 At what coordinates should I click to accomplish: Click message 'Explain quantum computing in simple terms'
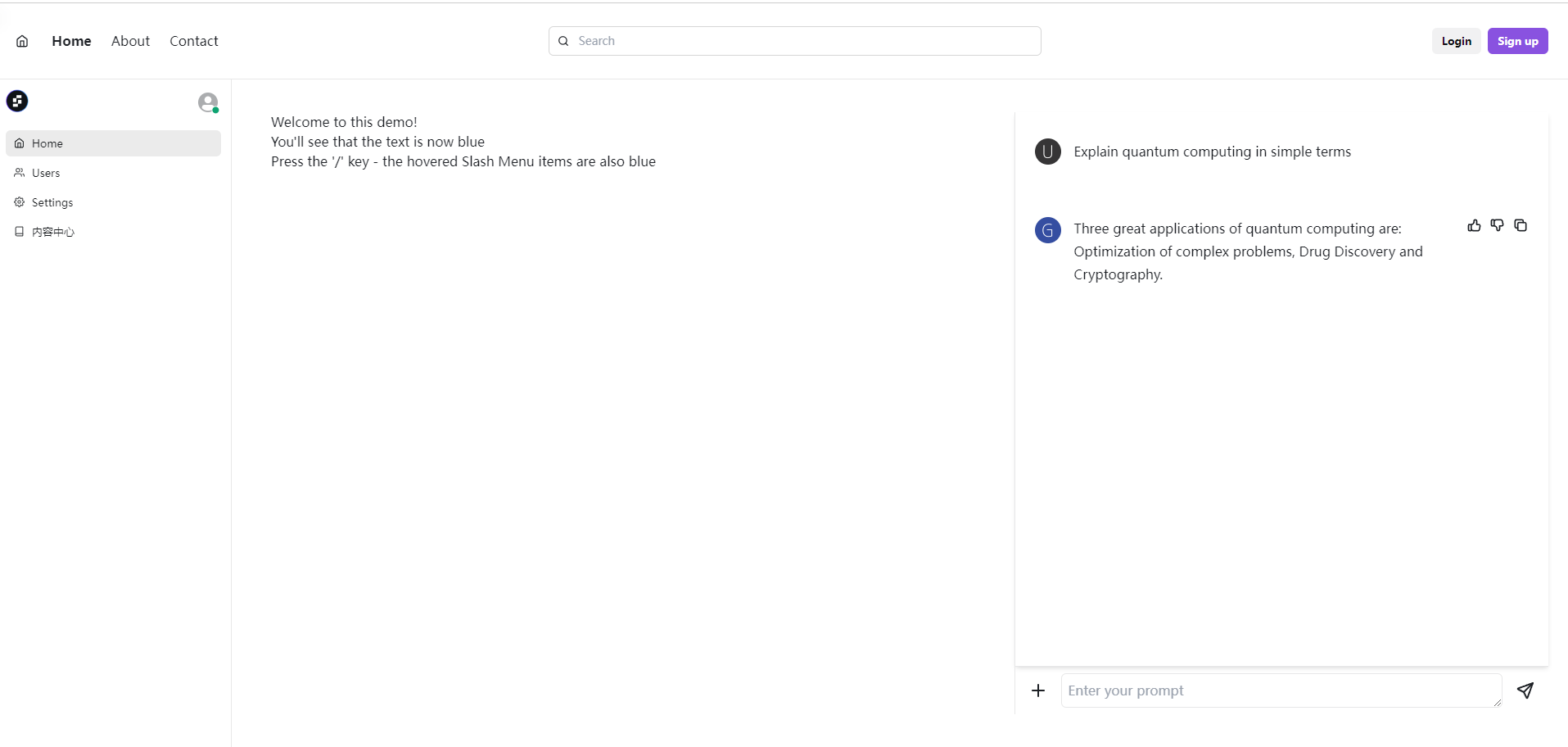1212,152
